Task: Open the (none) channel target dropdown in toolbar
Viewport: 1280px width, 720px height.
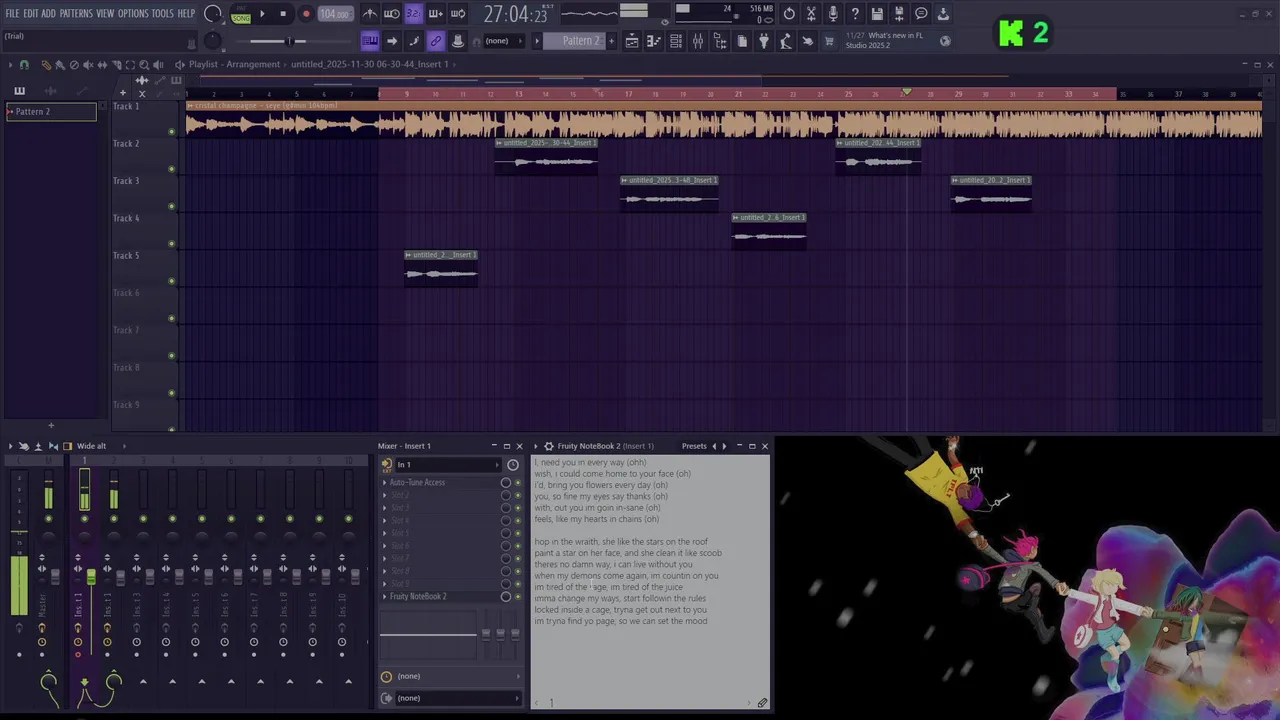Action: [x=503, y=41]
